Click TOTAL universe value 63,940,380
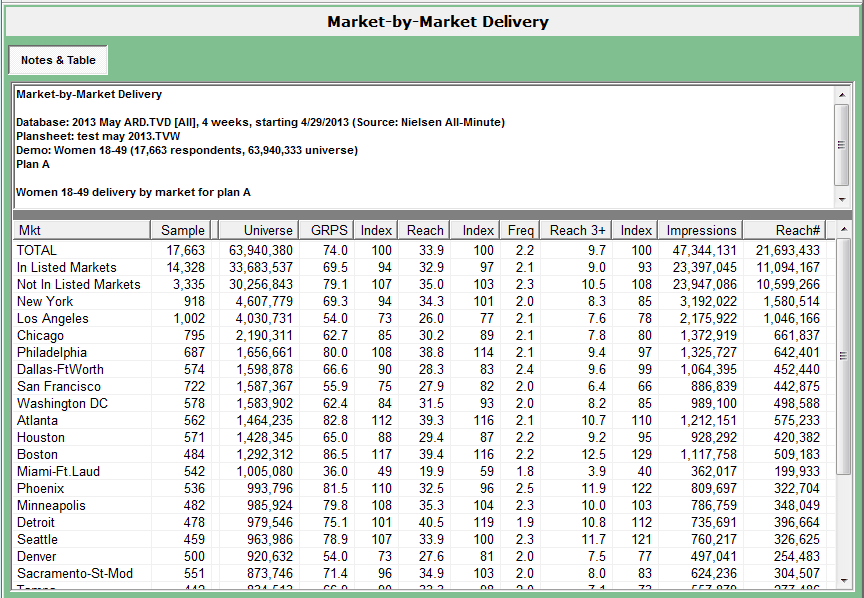Screen dimensions: 864x598 coord(261,251)
